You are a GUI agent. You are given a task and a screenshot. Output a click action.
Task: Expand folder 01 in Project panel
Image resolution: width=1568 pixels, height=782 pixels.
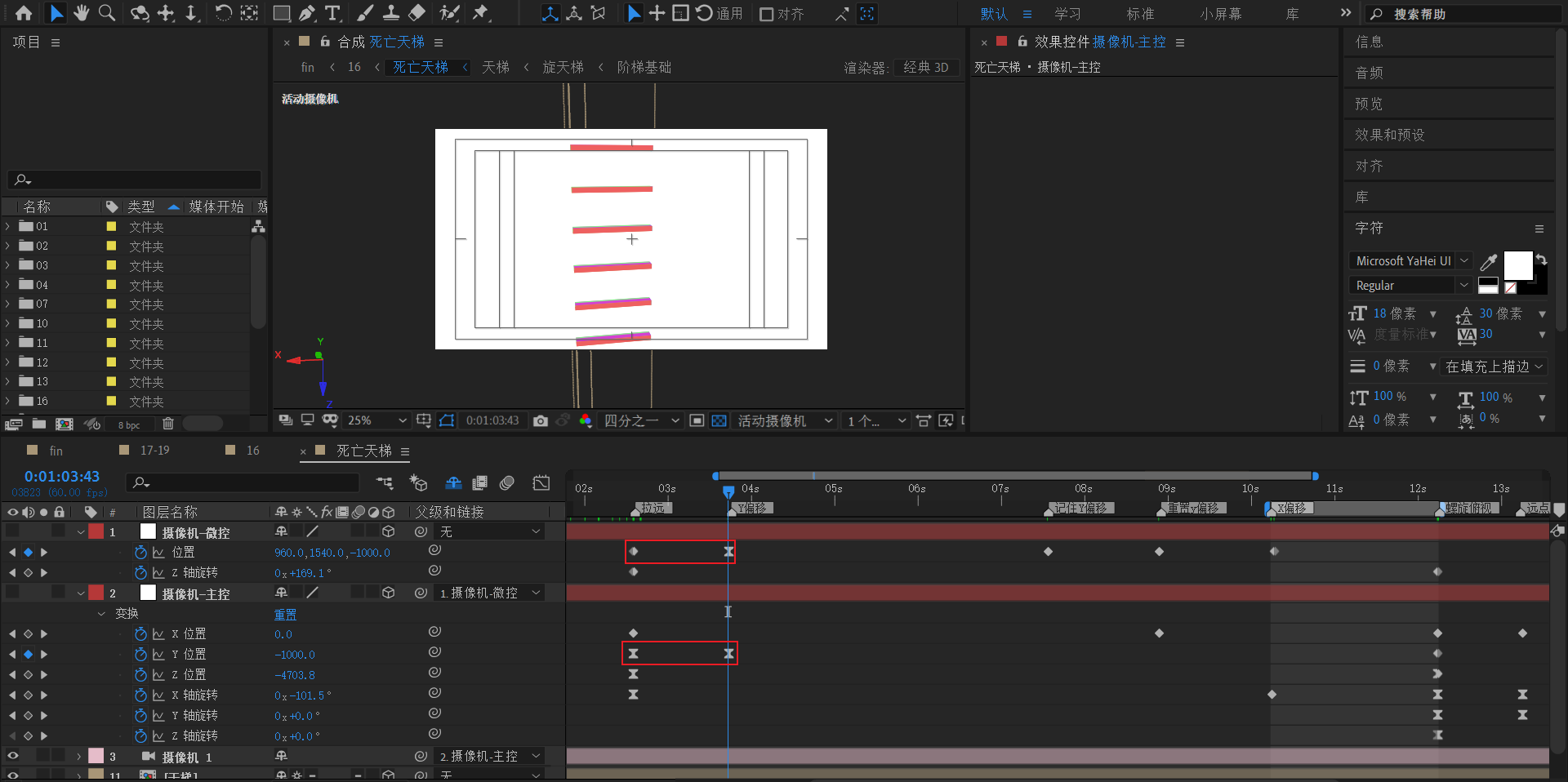click(7, 226)
